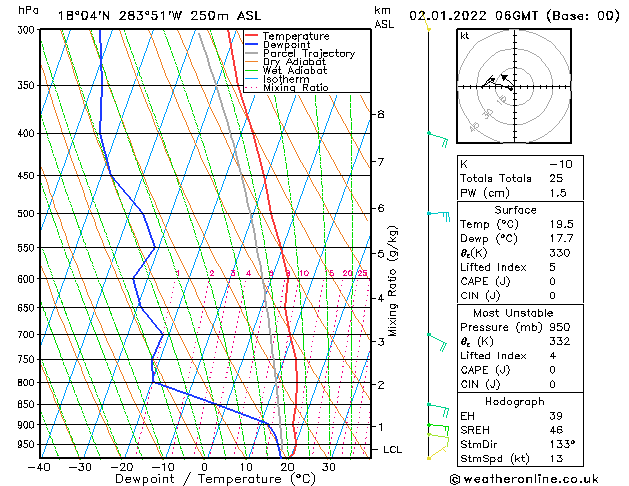This screenshot has height=486, width=629.
Task: Click the 700 hPa pressure label
Action: [x=28, y=334]
